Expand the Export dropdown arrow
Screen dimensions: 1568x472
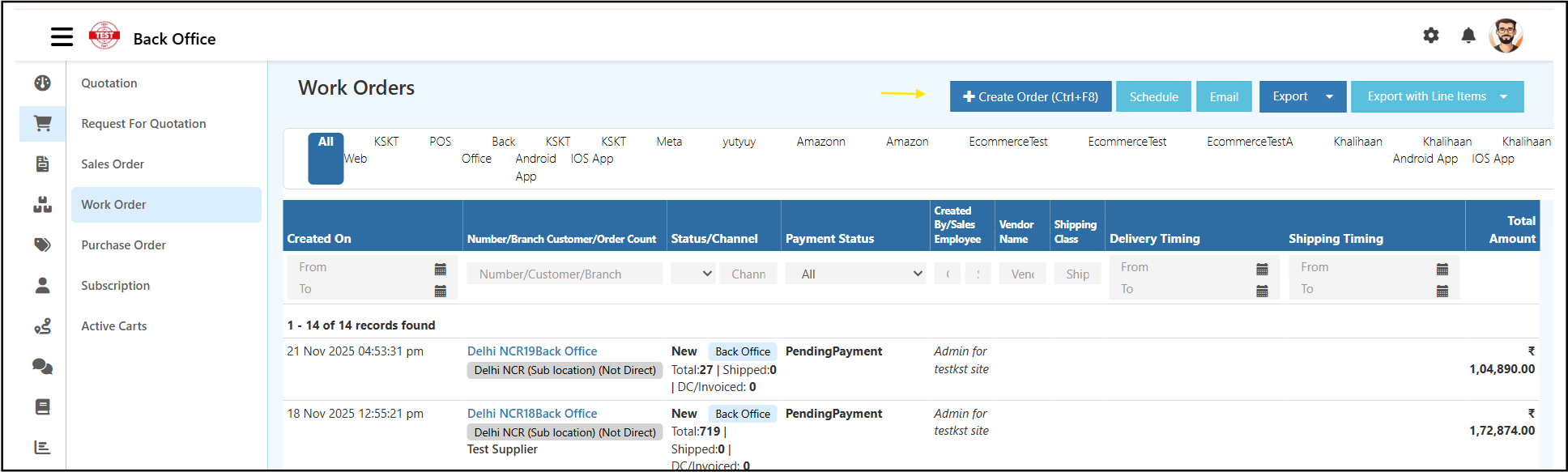point(1329,97)
